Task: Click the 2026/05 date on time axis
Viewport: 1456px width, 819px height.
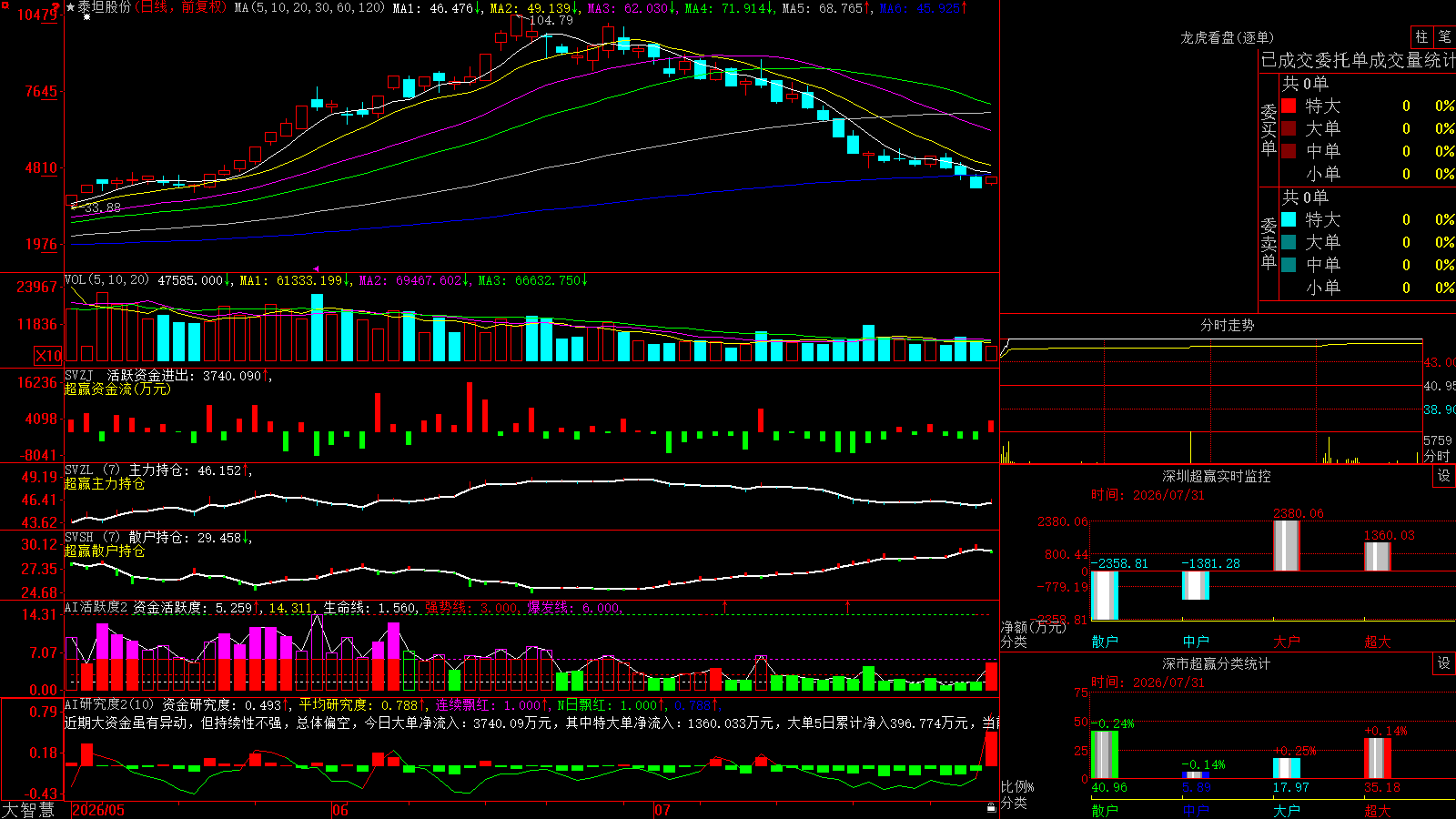Action: click(x=98, y=810)
